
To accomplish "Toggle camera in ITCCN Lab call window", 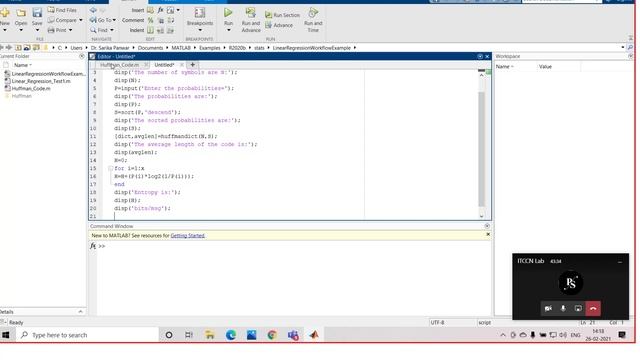I will click(548, 309).
